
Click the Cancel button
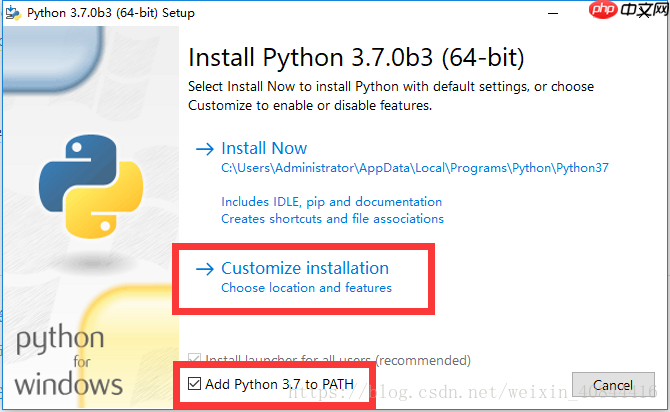[613, 385]
